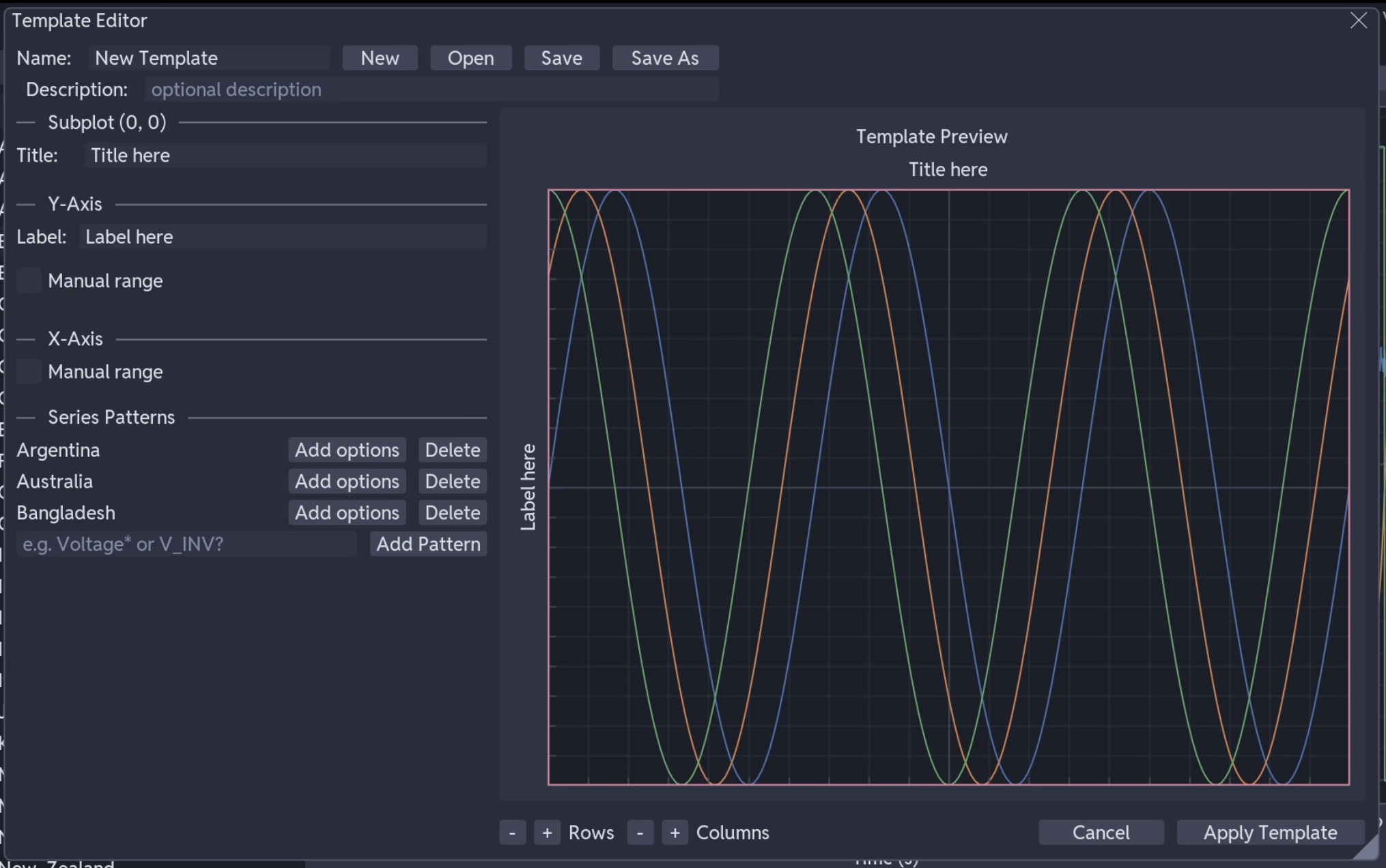This screenshot has height=868, width=1386.
Task: Click Apply Template
Action: (x=1270, y=833)
